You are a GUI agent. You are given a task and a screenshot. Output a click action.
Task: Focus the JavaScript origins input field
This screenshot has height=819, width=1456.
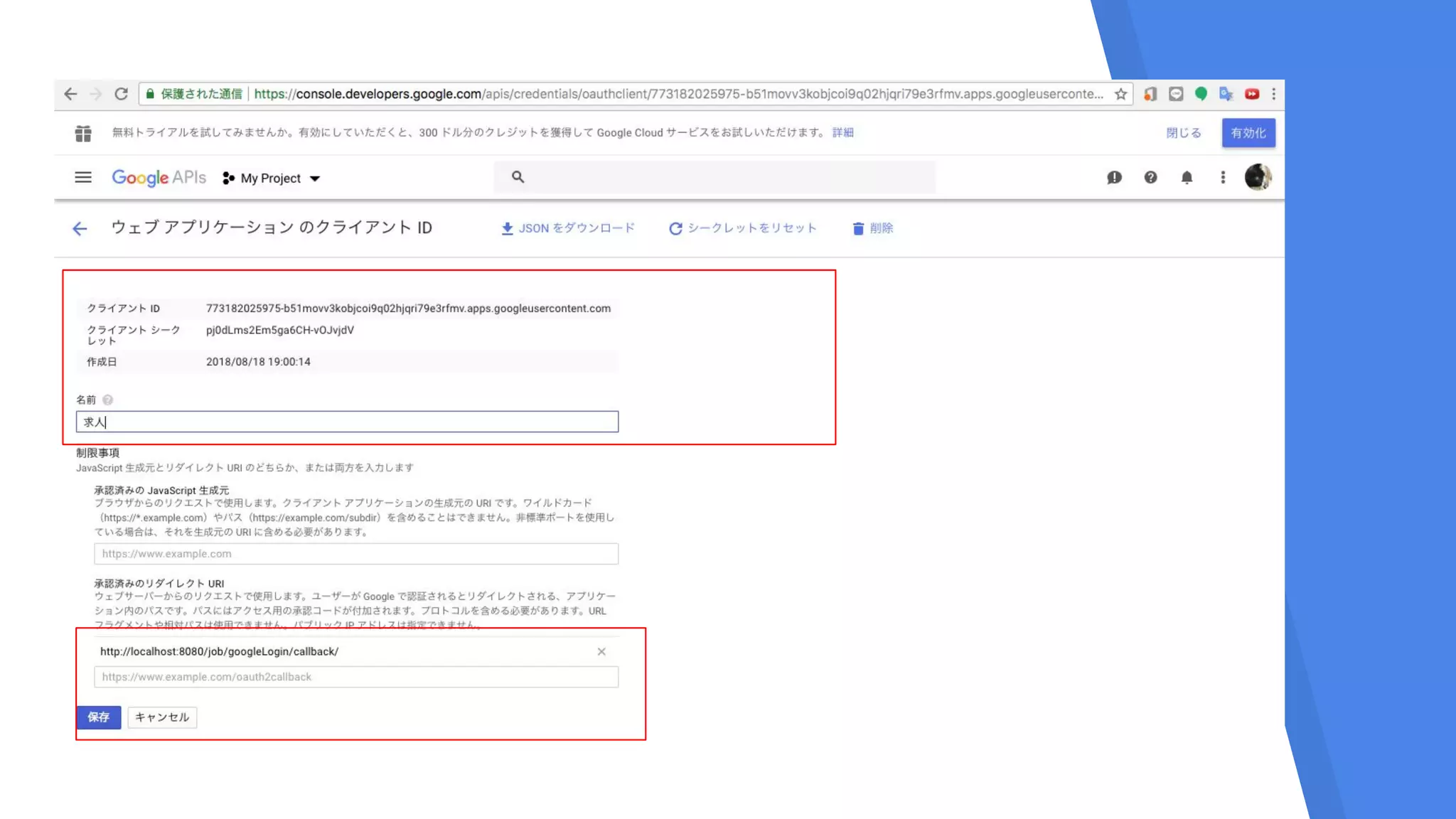355,554
